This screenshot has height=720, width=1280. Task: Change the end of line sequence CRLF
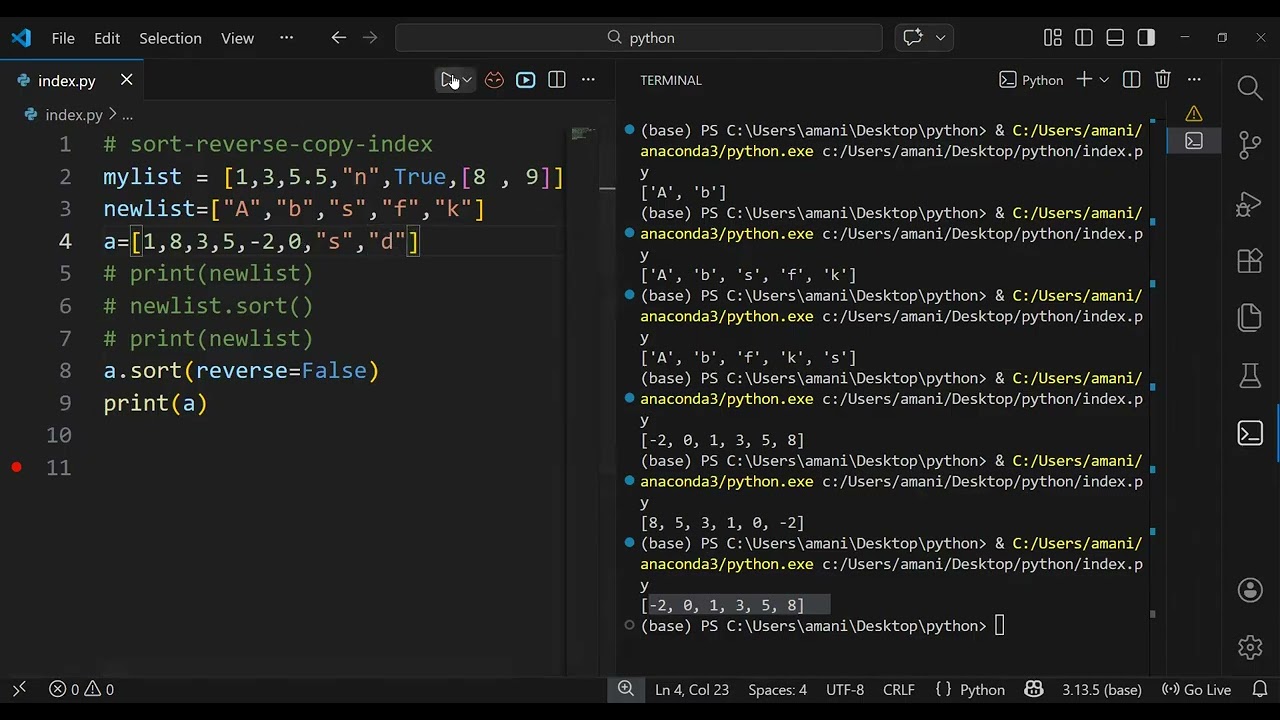899,689
